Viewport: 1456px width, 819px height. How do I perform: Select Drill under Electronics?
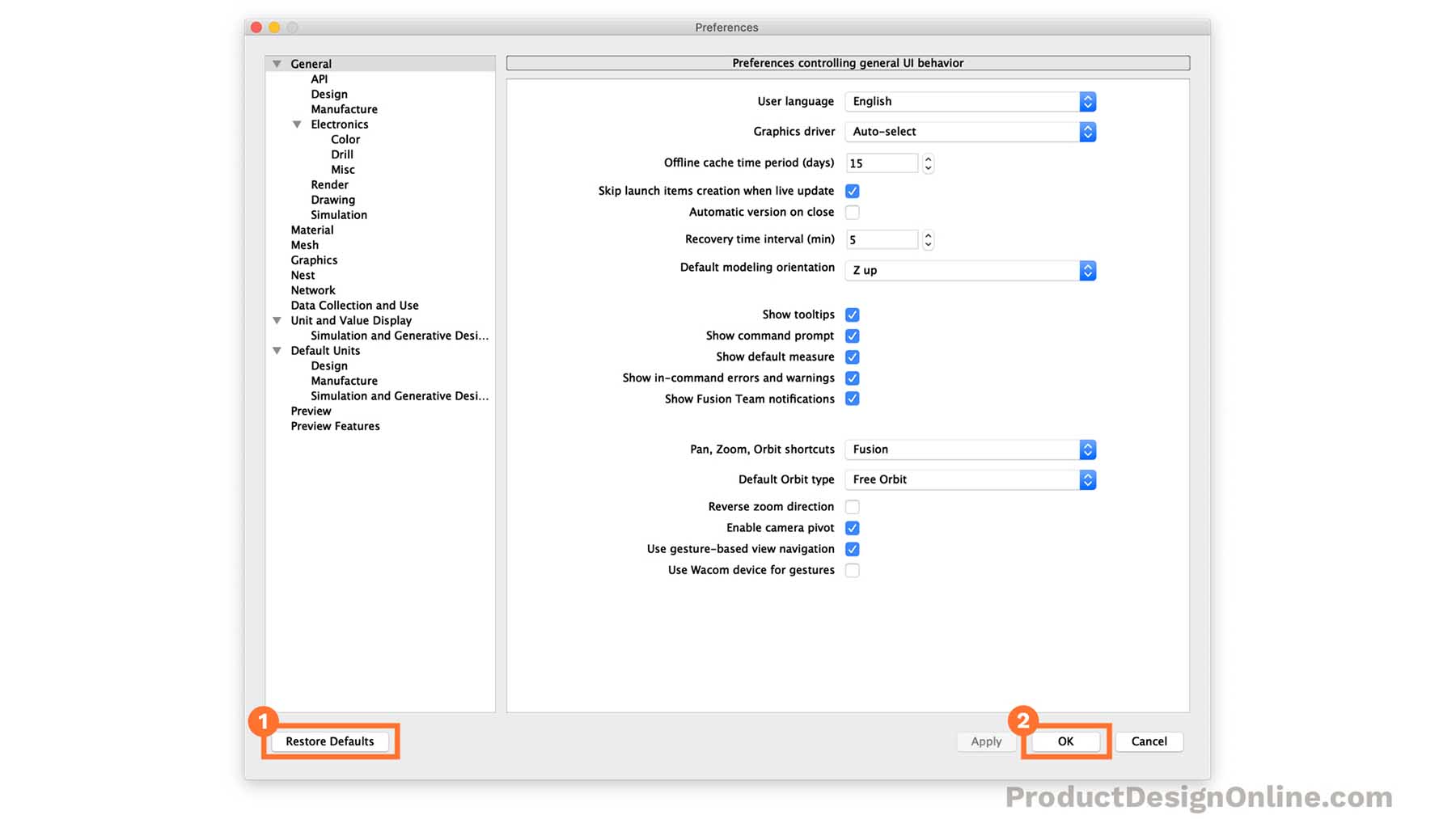click(342, 154)
